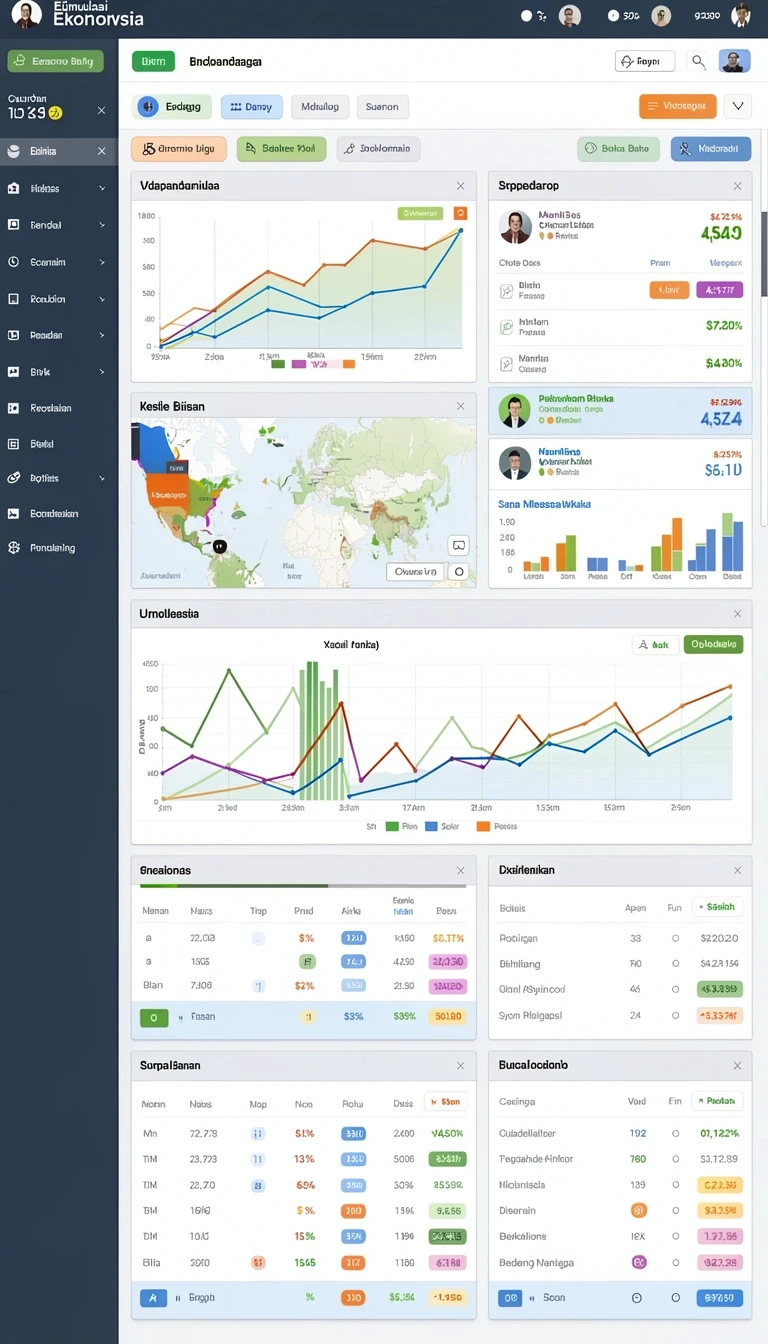Click the clock icon beside Ecanaim
Screen dimensions: 768x1344
13,262
